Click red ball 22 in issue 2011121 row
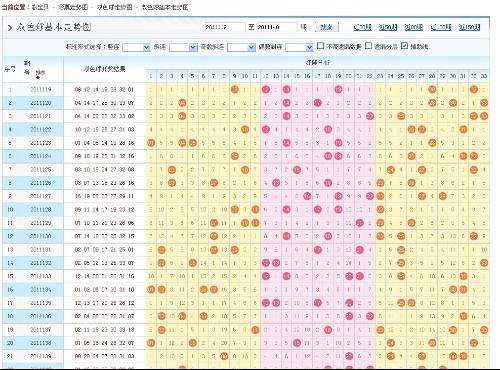The width and height of the screenshot is (500, 370). 370,116
